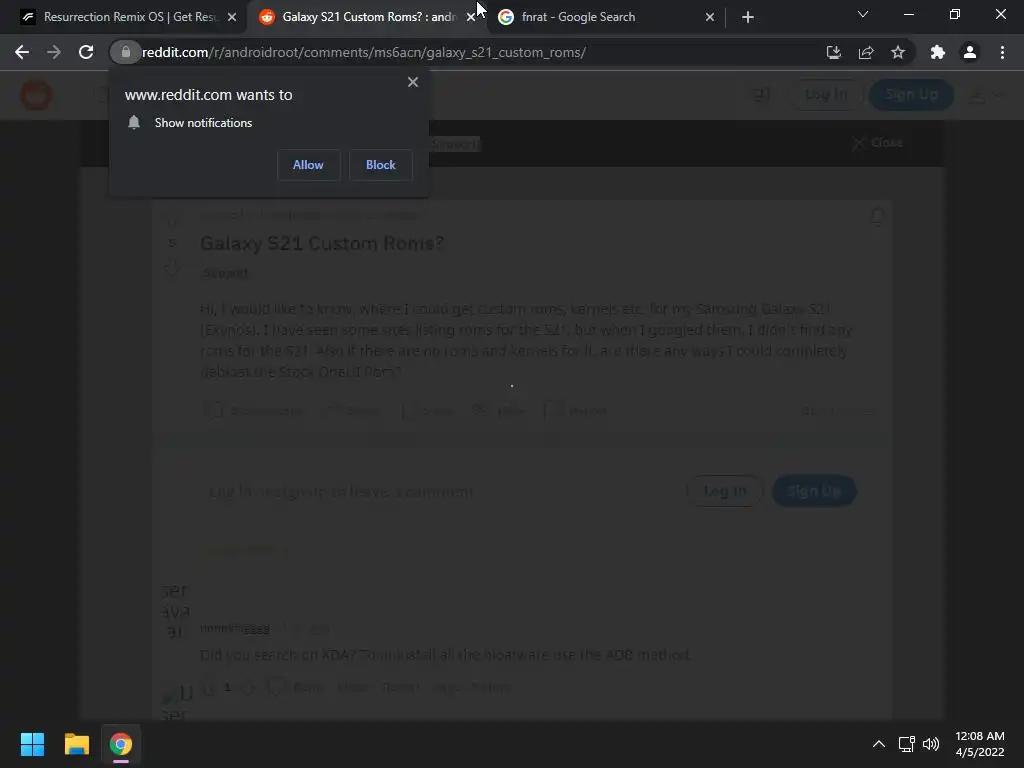Click header Sign Up button

tap(911, 95)
